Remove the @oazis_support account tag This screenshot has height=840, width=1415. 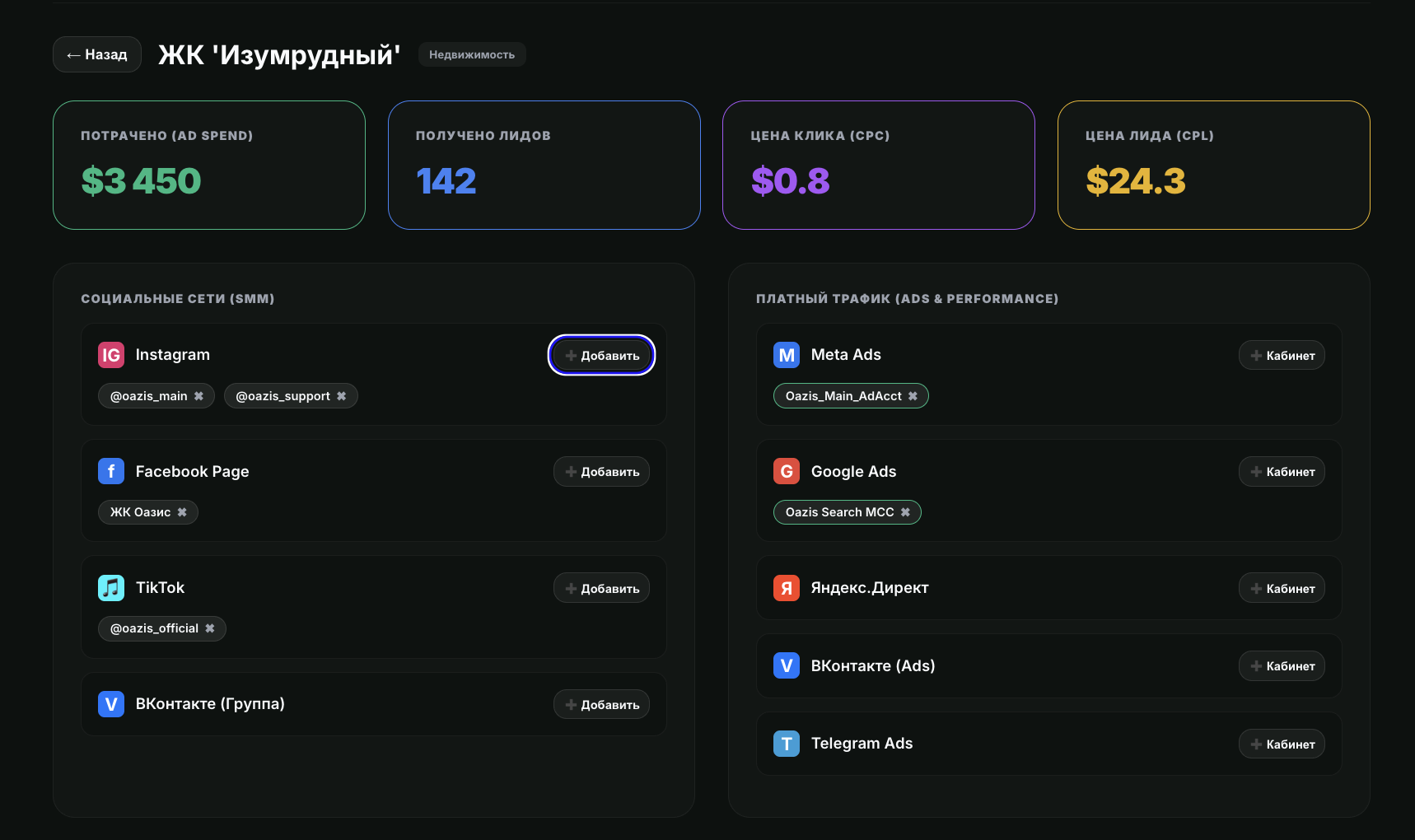[341, 396]
